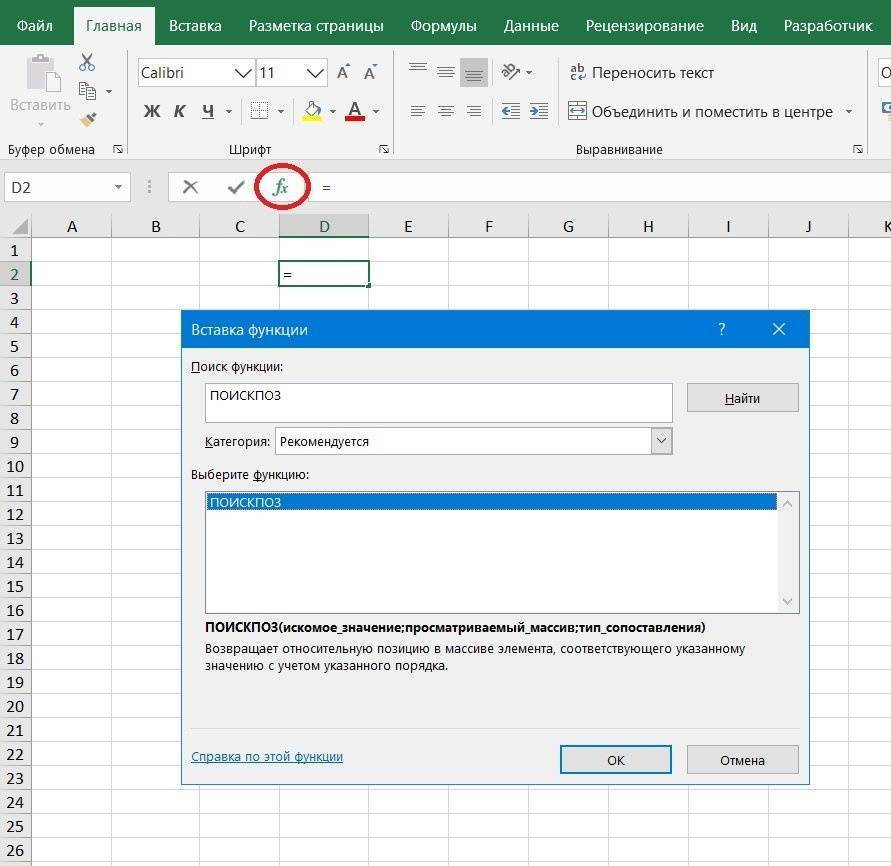Image resolution: width=891 pixels, height=866 pixels.
Task: Select the Align Center icon
Action: [445, 111]
